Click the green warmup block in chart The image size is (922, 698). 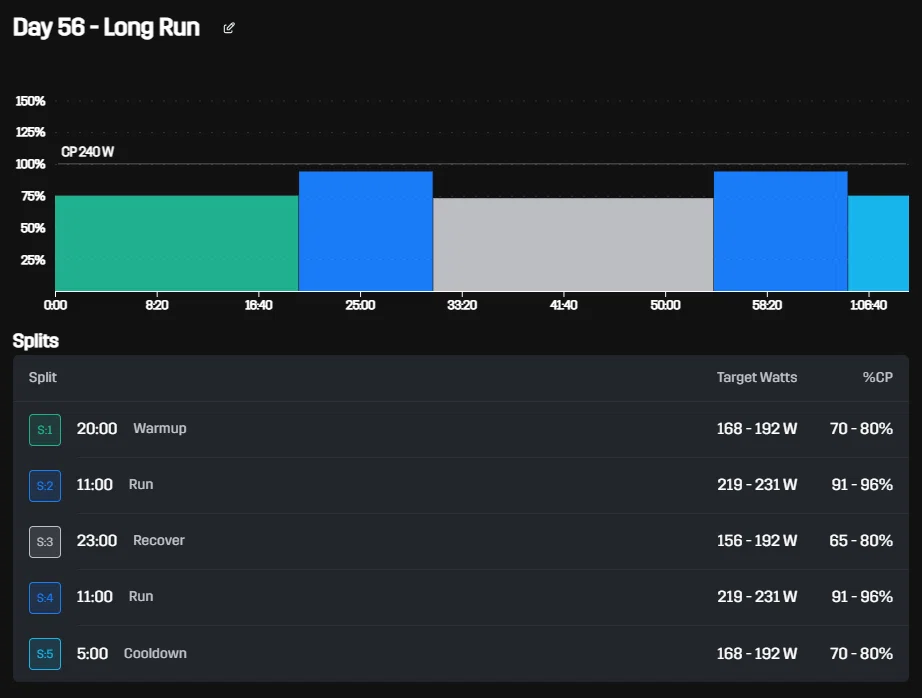point(176,243)
